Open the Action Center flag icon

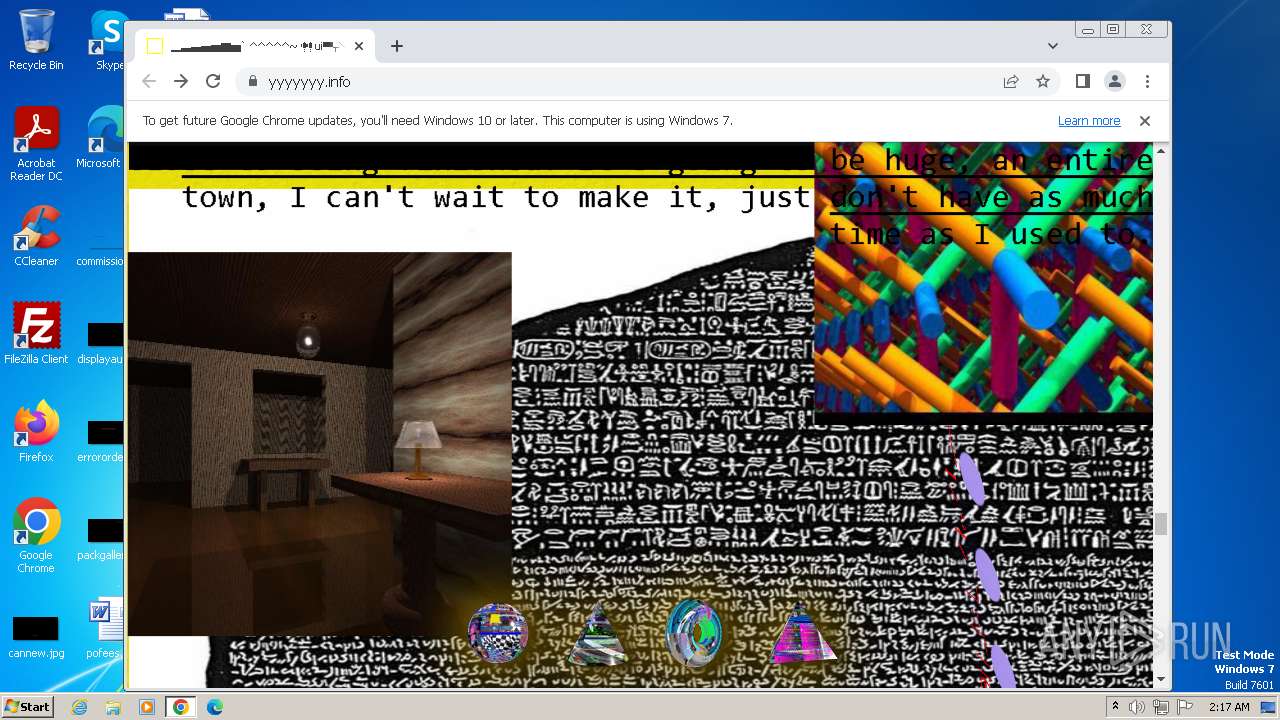pos(1185,707)
